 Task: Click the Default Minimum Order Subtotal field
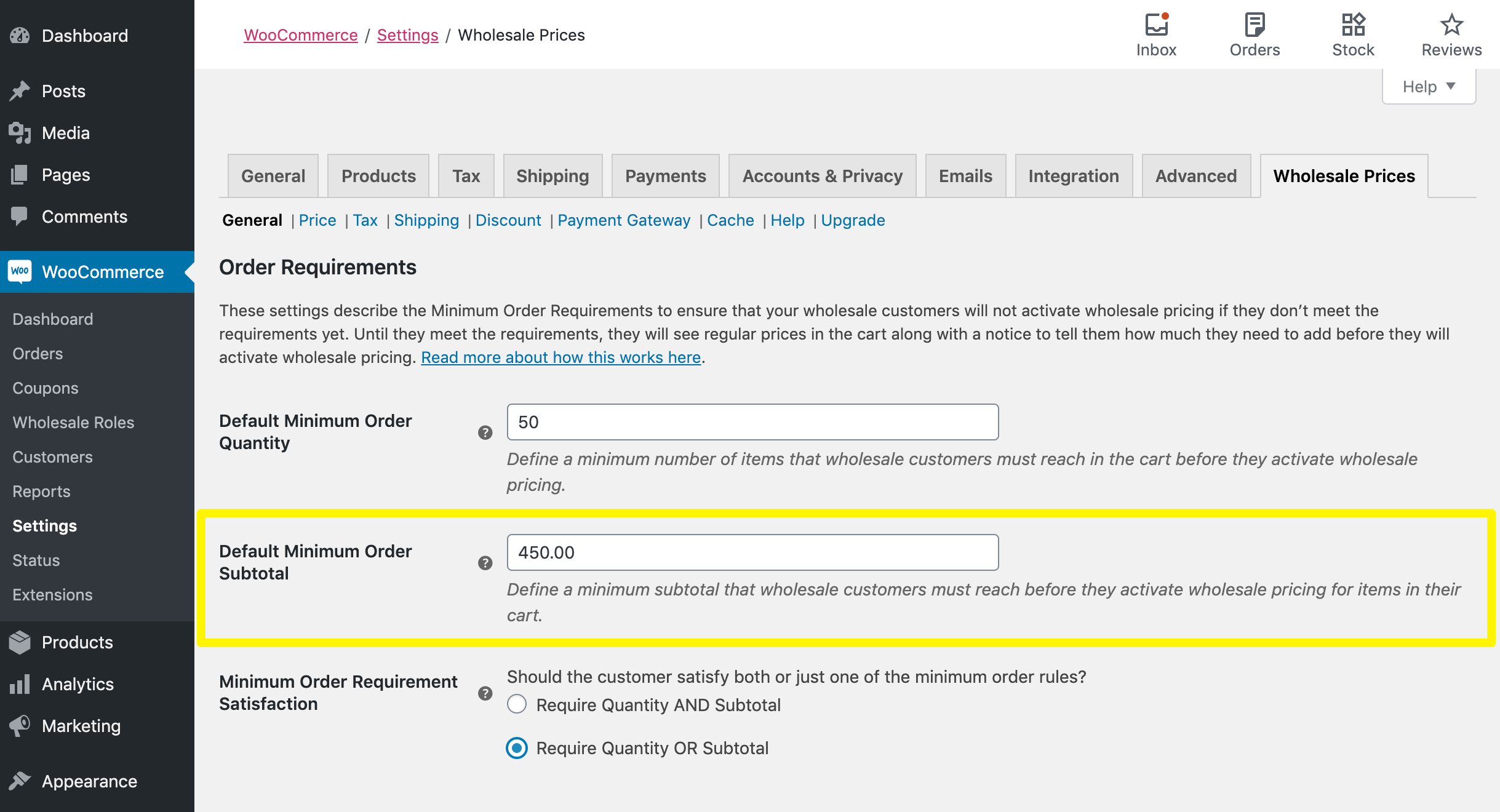(x=752, y=552)
